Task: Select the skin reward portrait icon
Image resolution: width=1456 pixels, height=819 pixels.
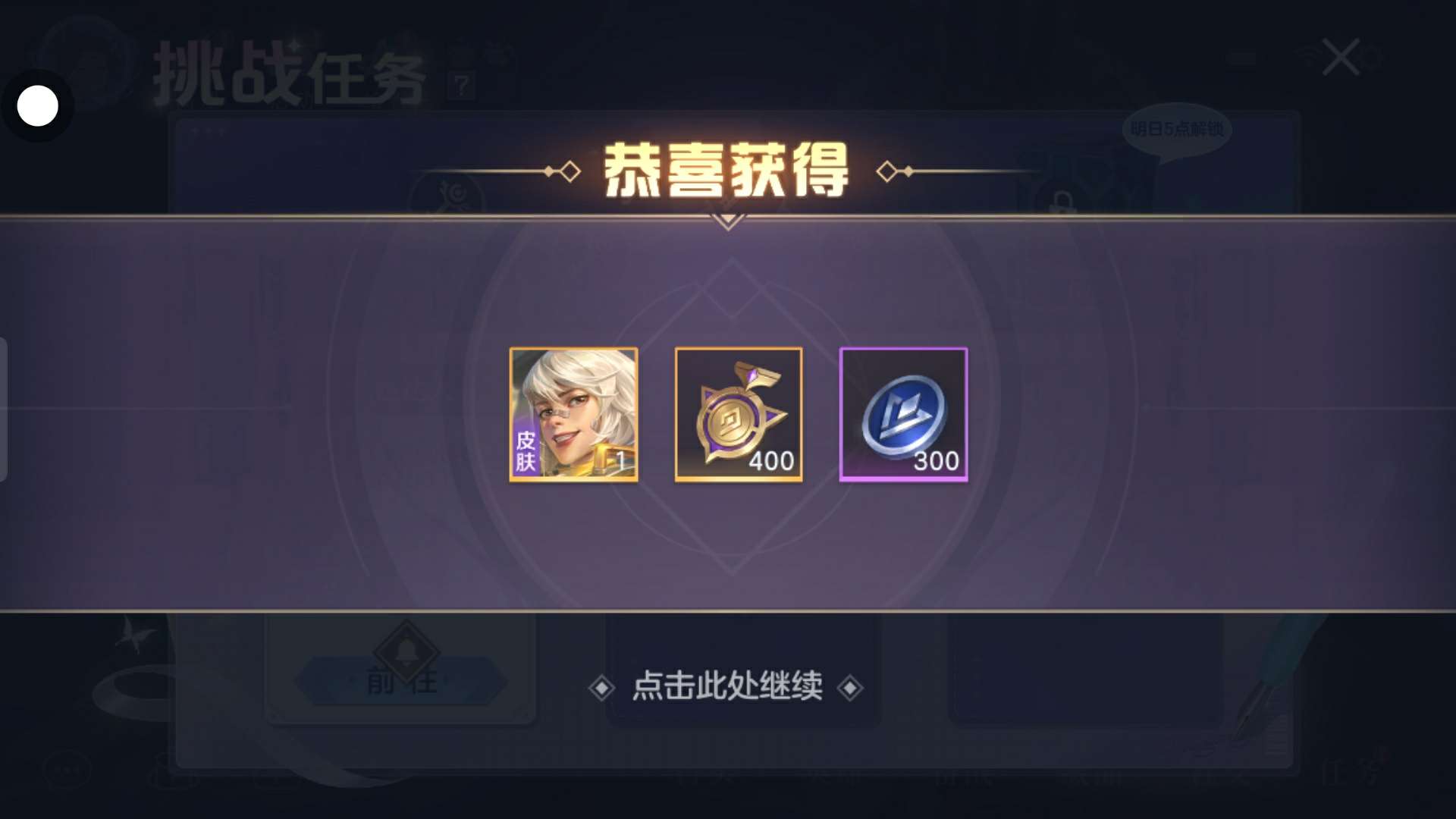Action: pyautogui.click(x=573, y=414)
